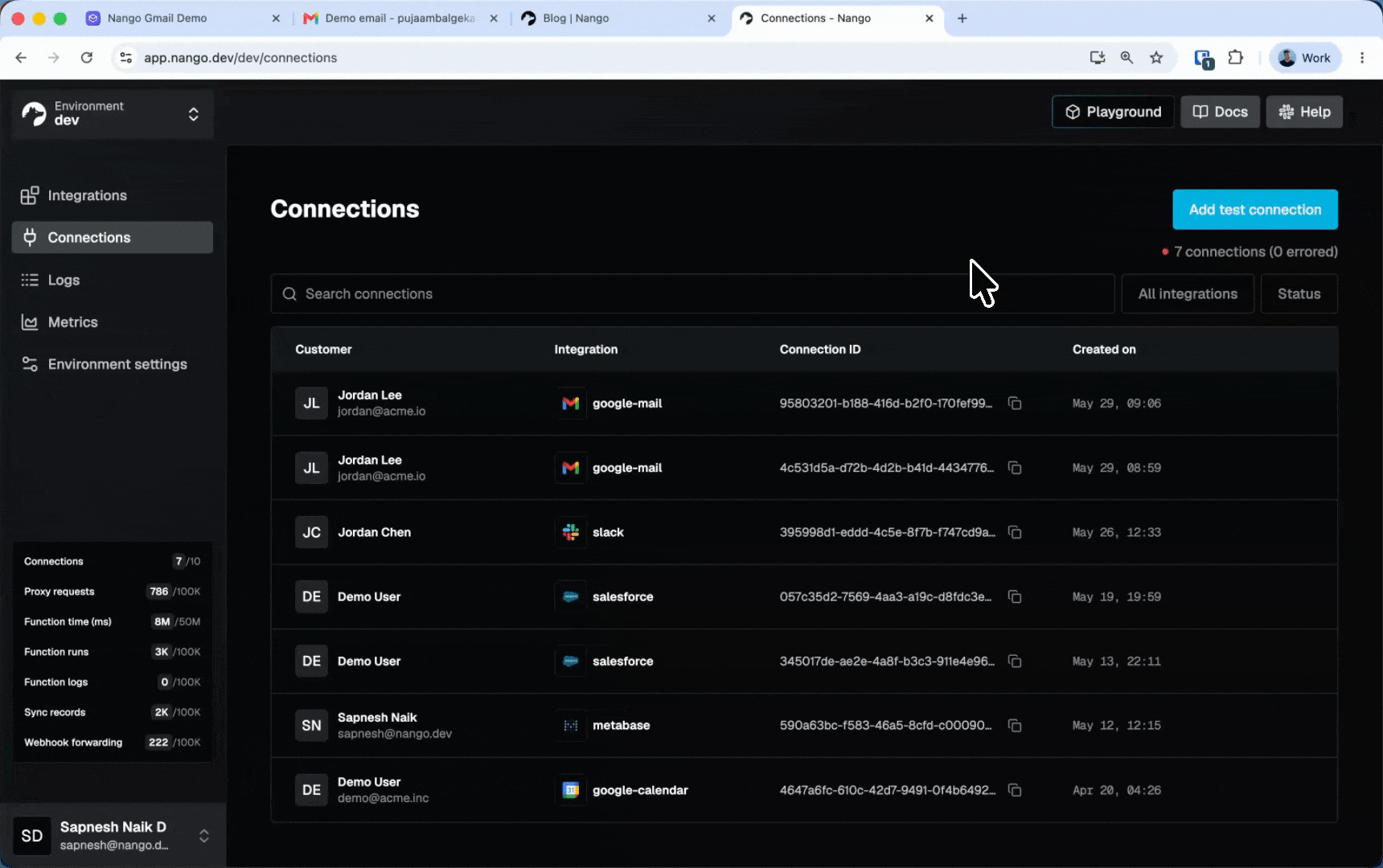Open the Playground button
The image size is (1383, 868).
[x=1113, y=112]
